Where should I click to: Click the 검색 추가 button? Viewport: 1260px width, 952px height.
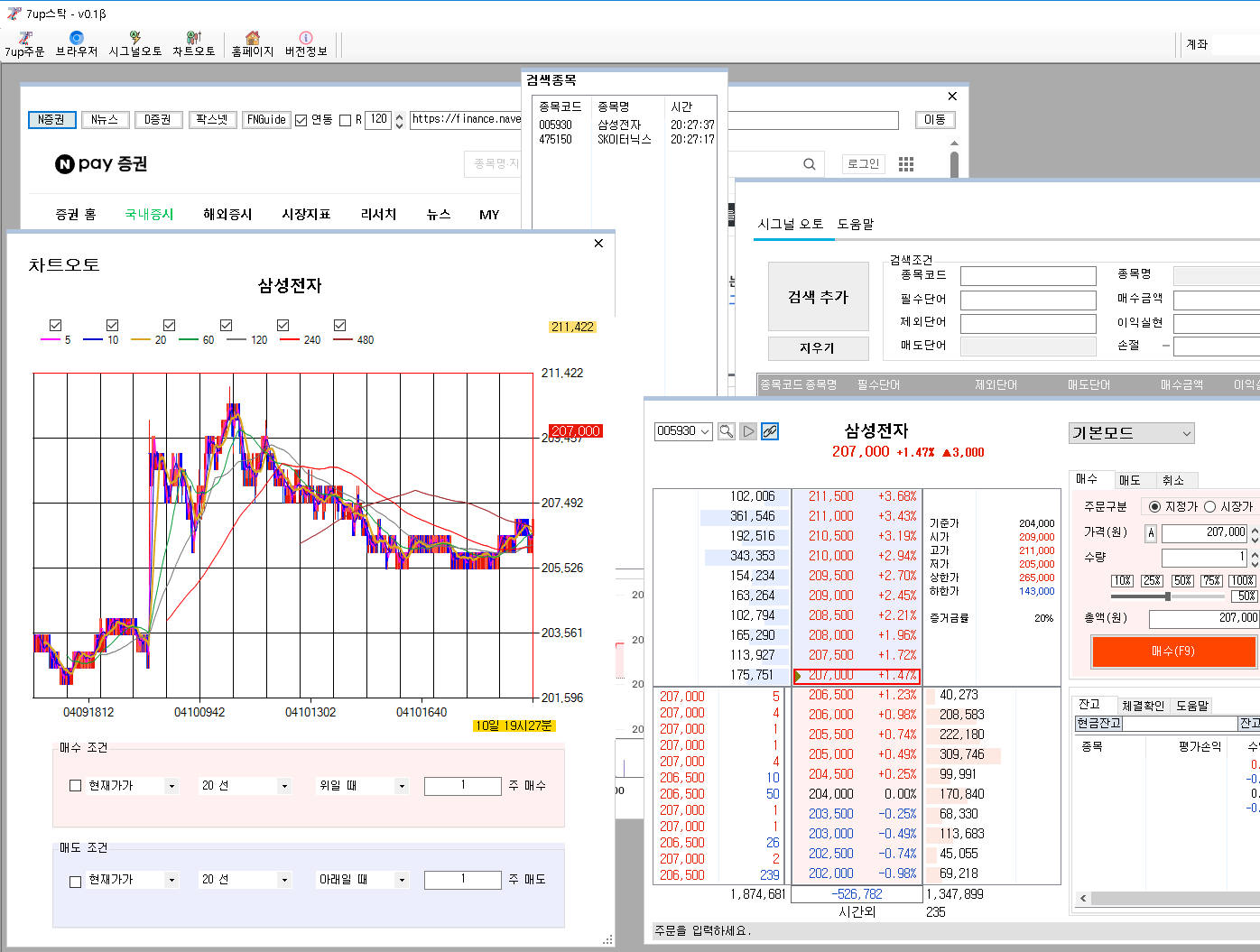(819, 297)
